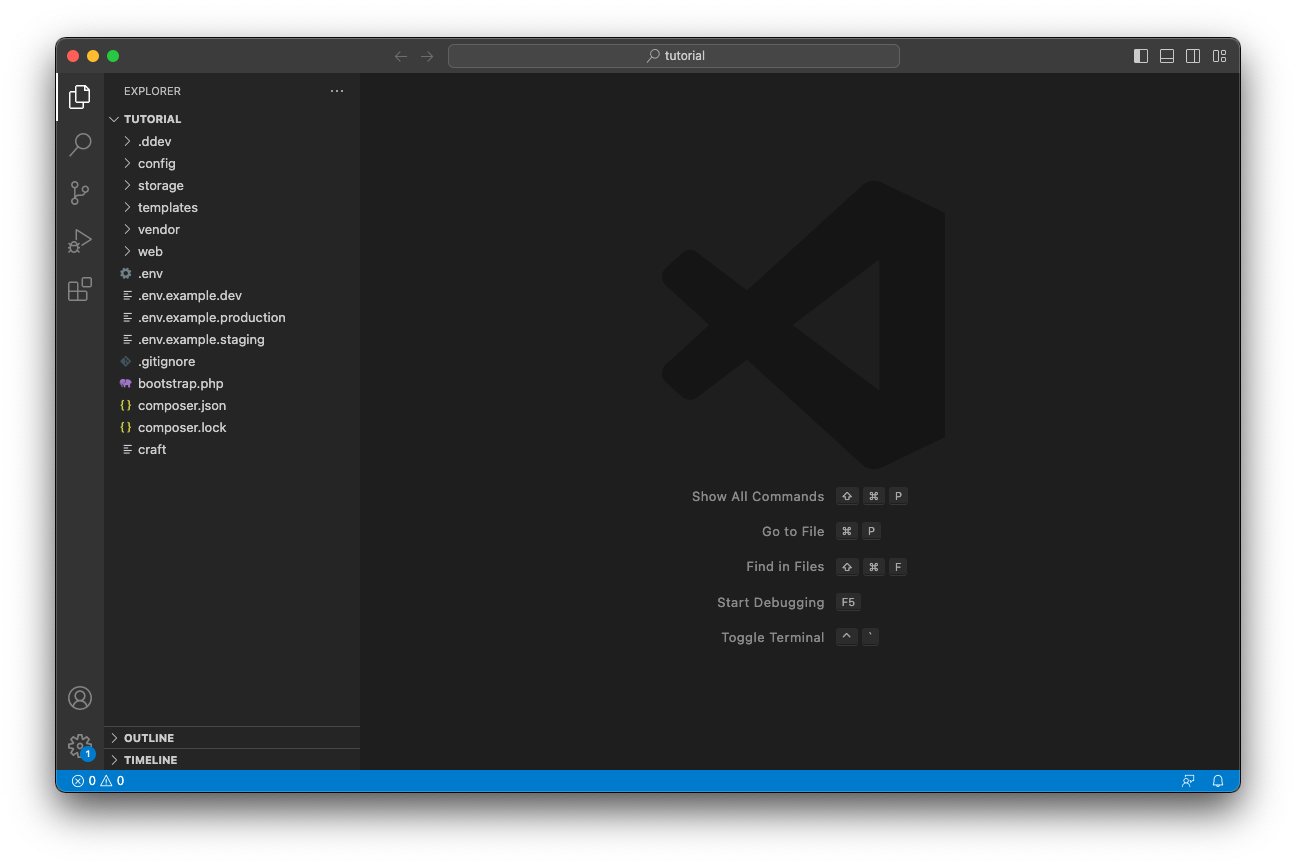Toggle the primary side bar visibility
Image resolution: width=1296 pixels, height=866 pixels.
(1141, 56)
